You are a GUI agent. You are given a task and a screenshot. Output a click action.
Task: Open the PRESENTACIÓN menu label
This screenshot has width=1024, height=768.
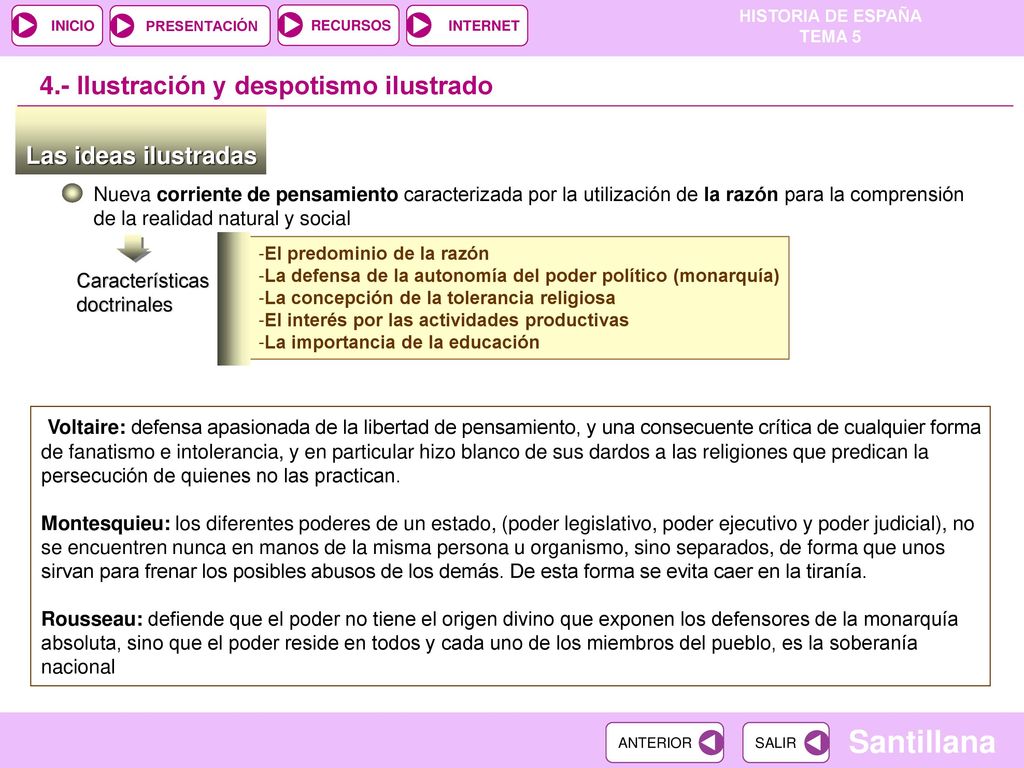click(202, 26)
